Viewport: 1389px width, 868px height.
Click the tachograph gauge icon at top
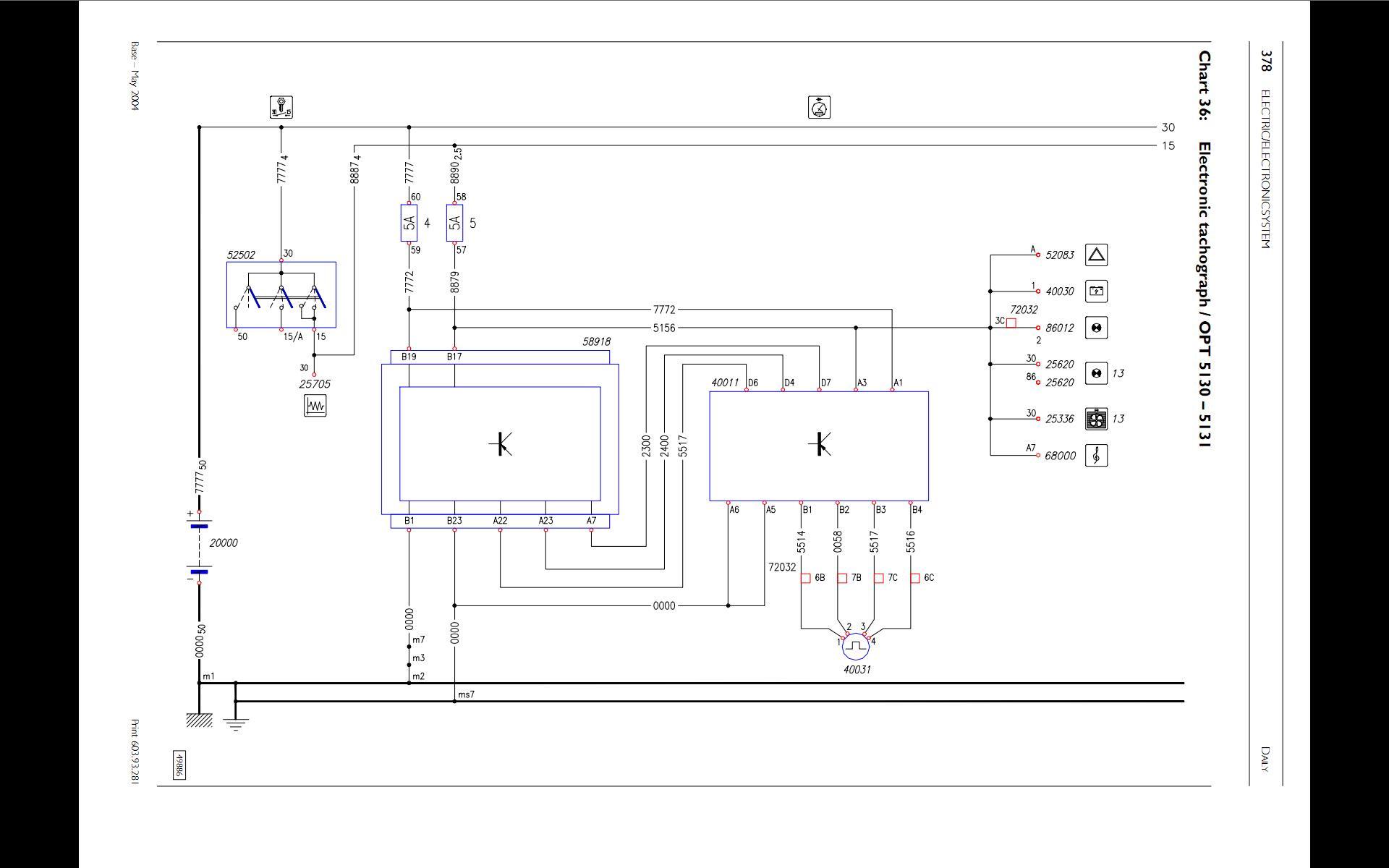click(819, 107)
